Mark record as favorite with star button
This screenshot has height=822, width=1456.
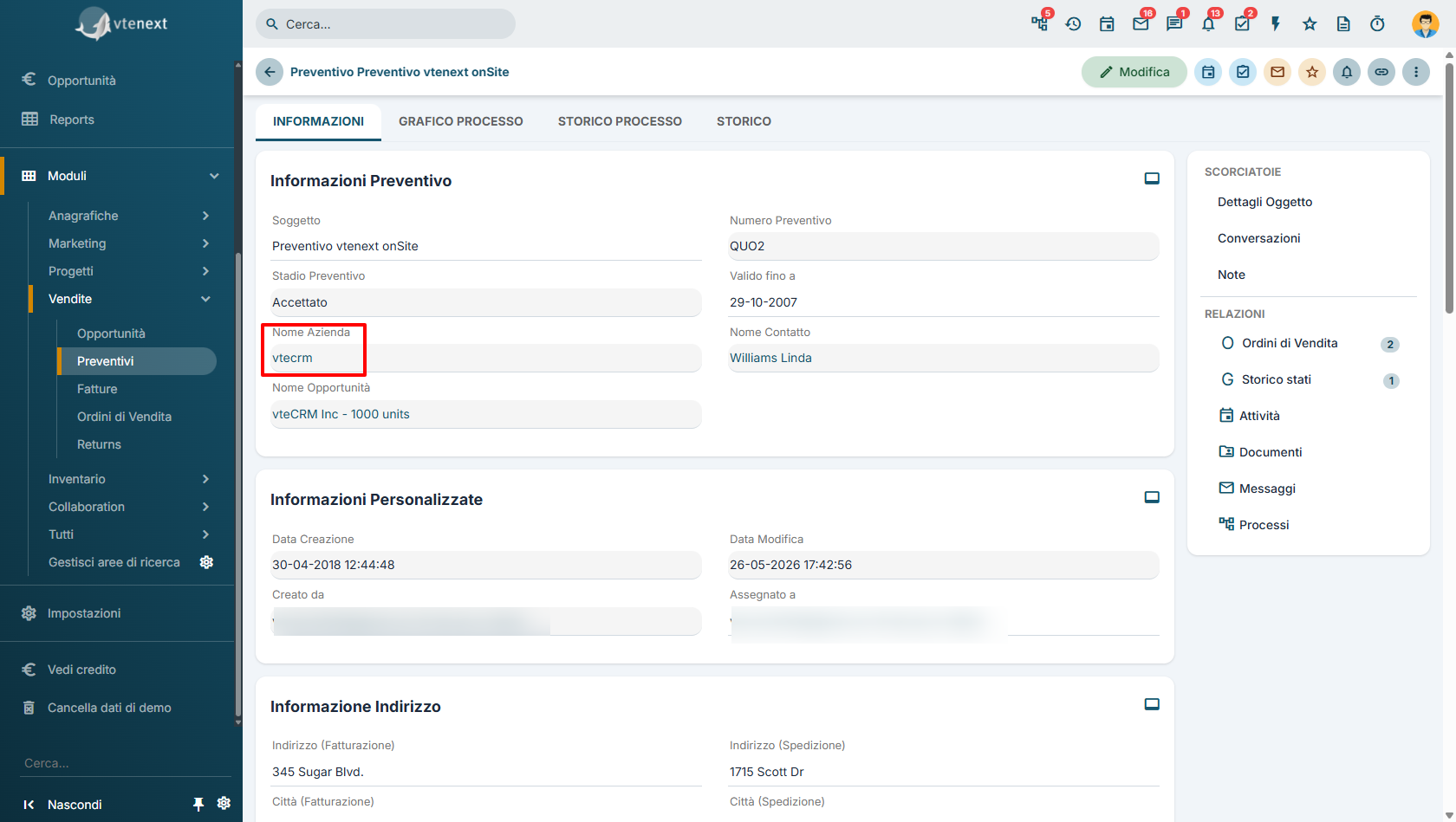click(x=1312, y=72)
